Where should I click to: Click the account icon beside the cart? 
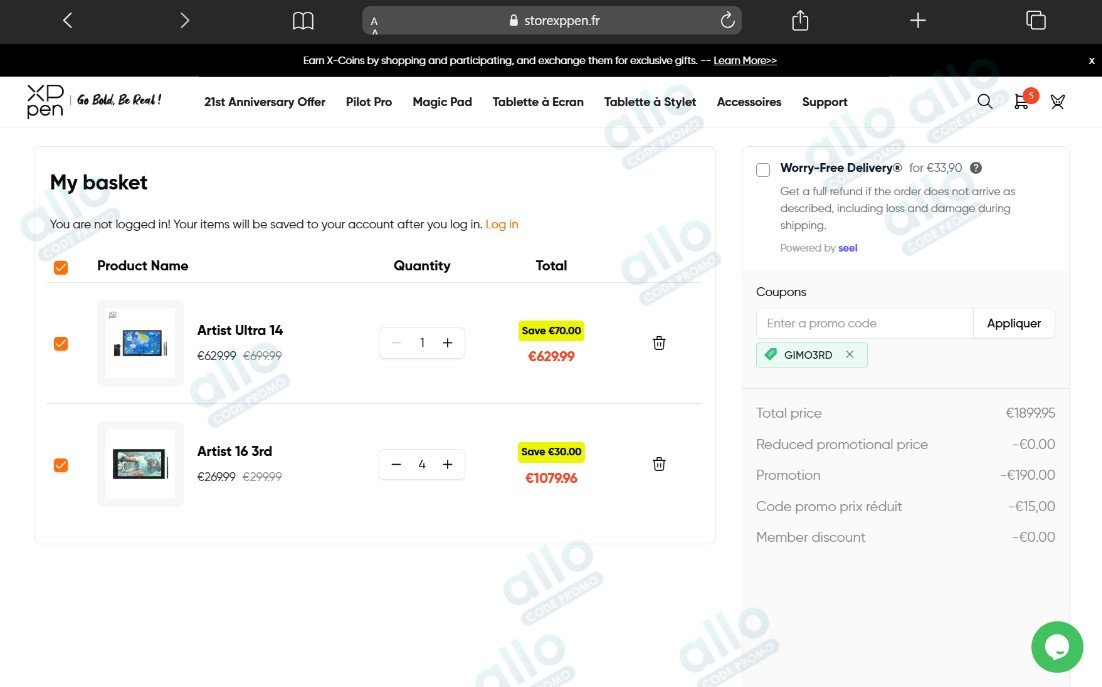click(x=1058, y=102)
